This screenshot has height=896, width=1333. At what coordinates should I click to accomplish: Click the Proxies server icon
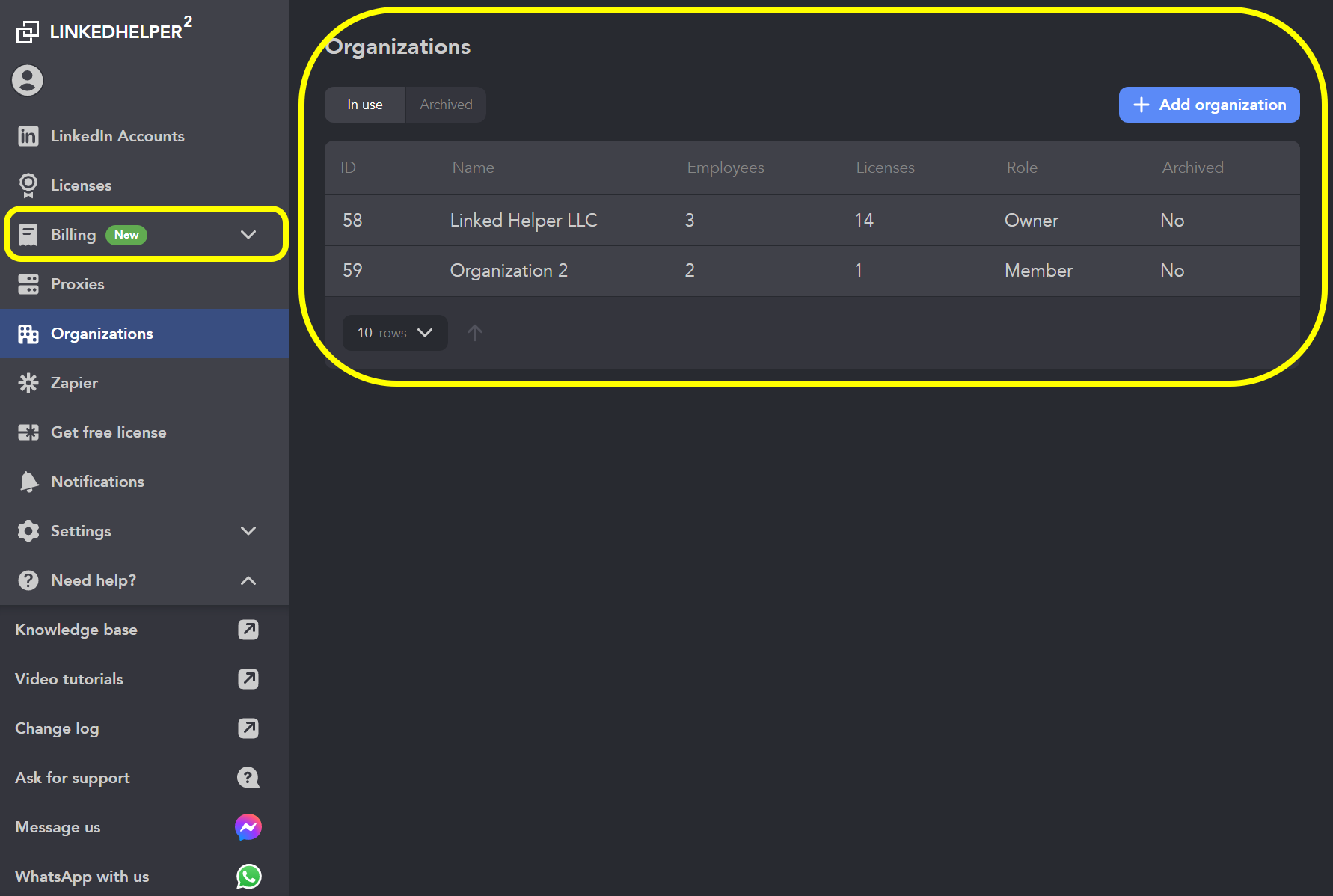click(28, 284)
